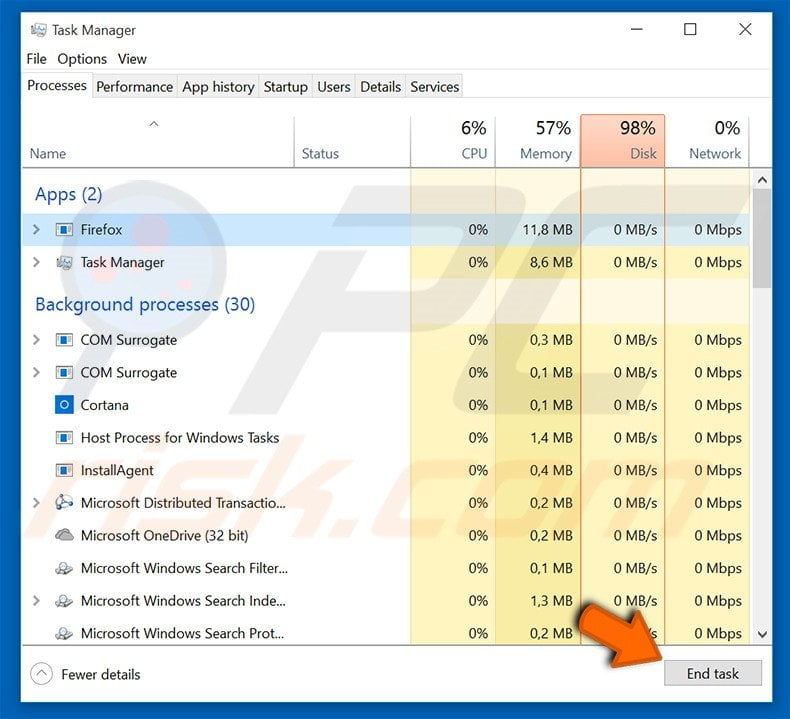790x719 pixels.
Task: Expand the first COM Surrogate with 0,3 MB
Action: [36, 340]
